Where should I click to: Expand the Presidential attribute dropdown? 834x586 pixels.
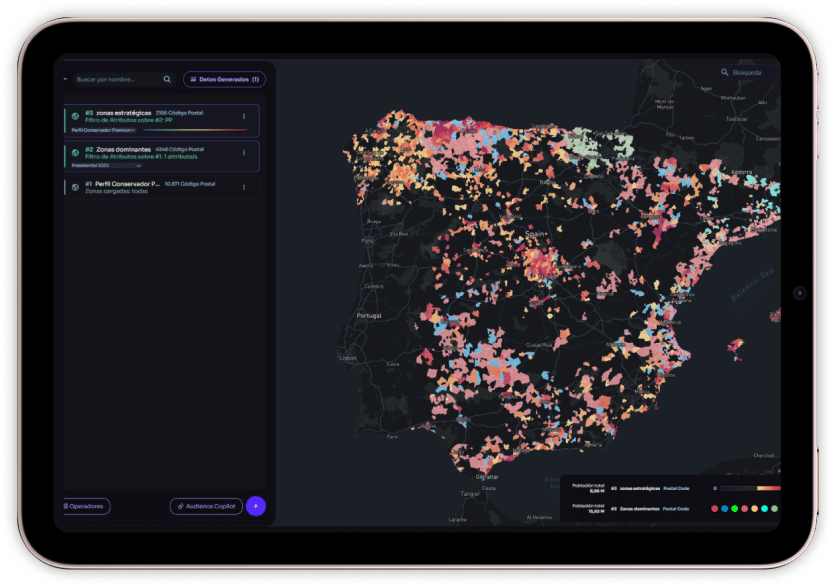138,166
